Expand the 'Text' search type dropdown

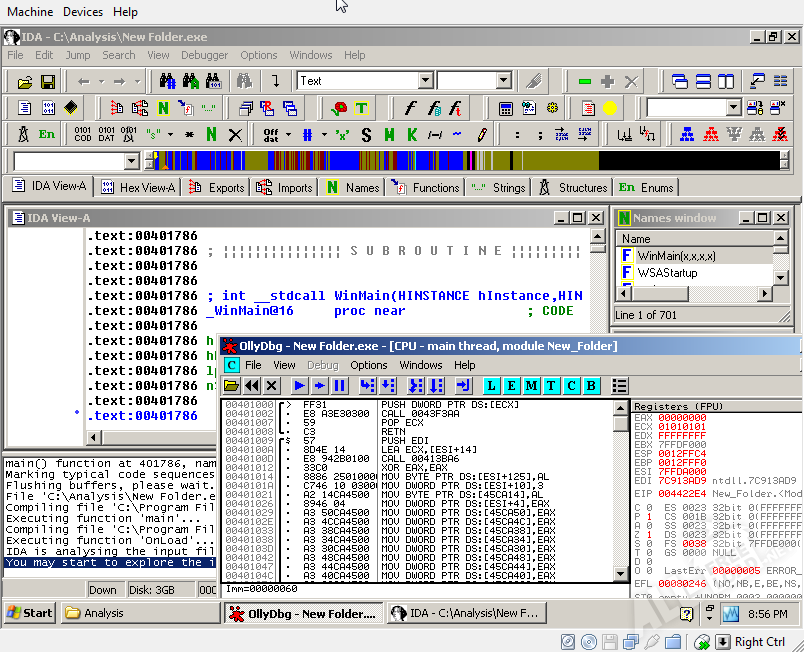(x=425, y=81)
